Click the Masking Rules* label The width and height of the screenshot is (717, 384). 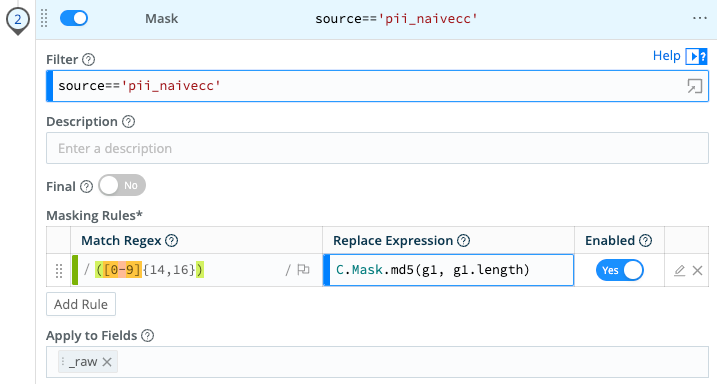[x=94, y=215]
